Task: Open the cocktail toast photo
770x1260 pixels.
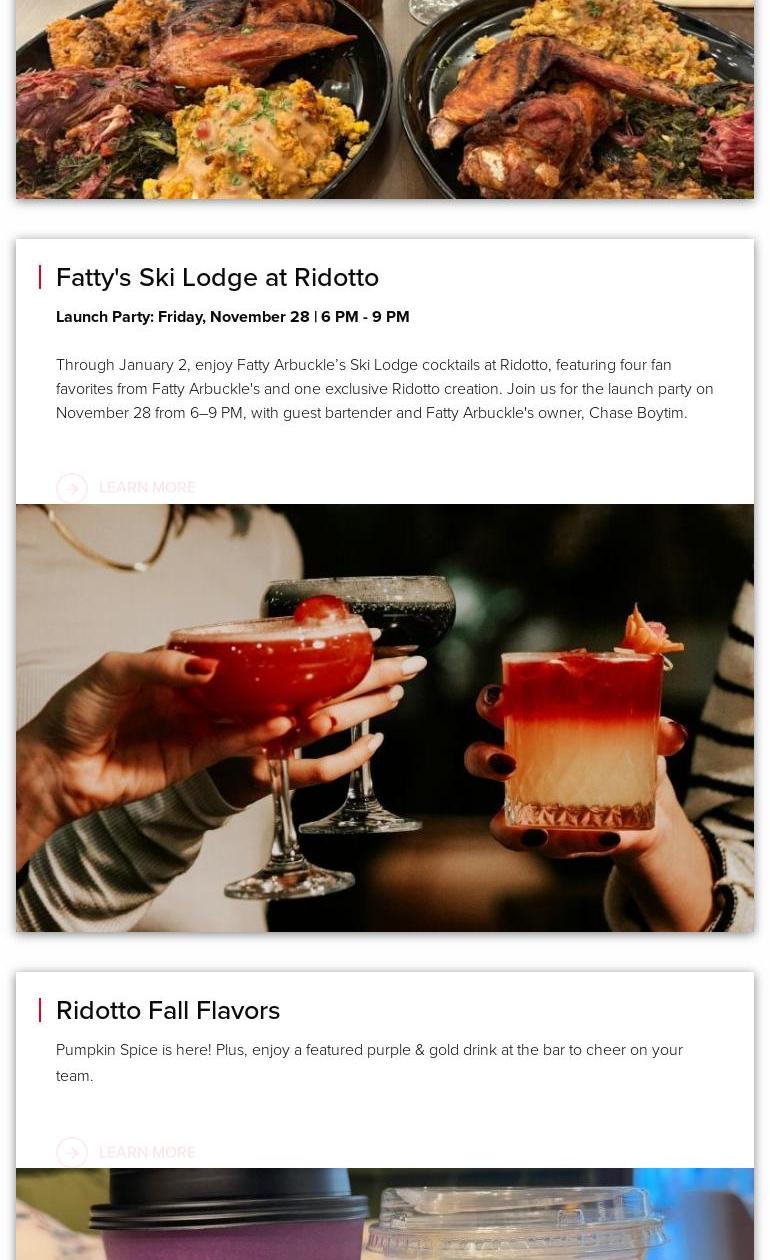Action: click(x=385, y=718)
